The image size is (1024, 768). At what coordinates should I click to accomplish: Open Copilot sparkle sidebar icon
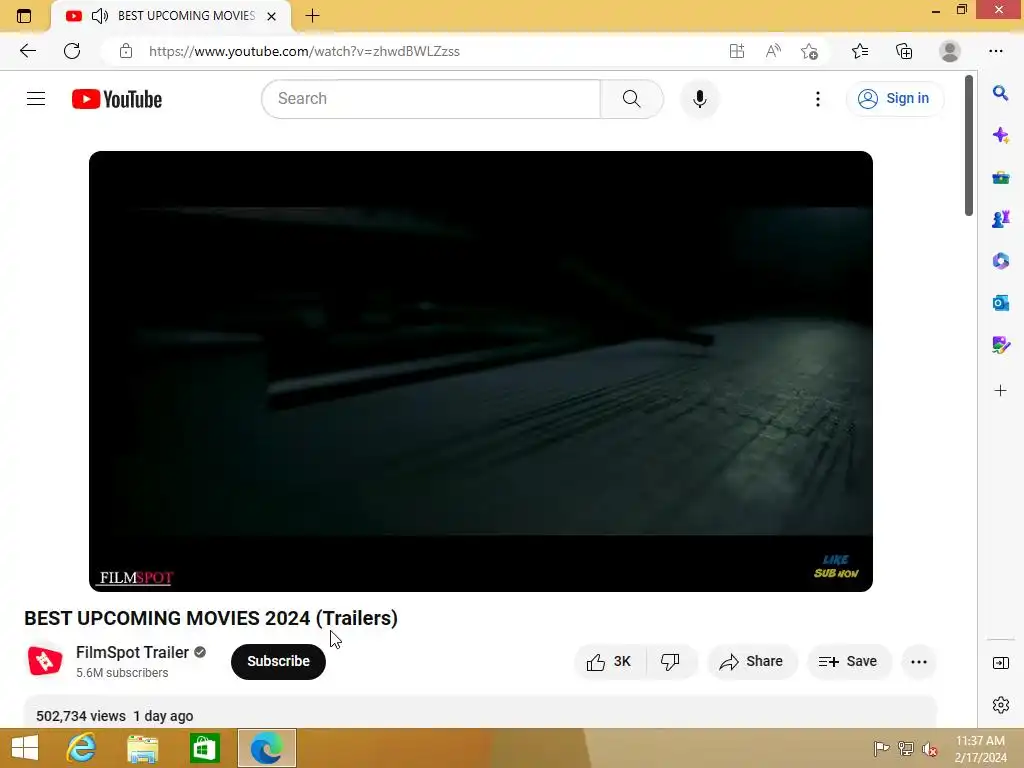[x=1000, y=135]
